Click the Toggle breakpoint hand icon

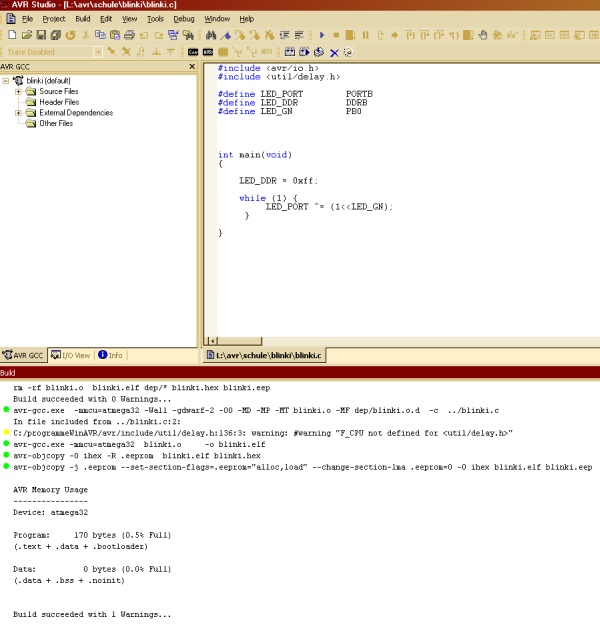click(483, 35)
